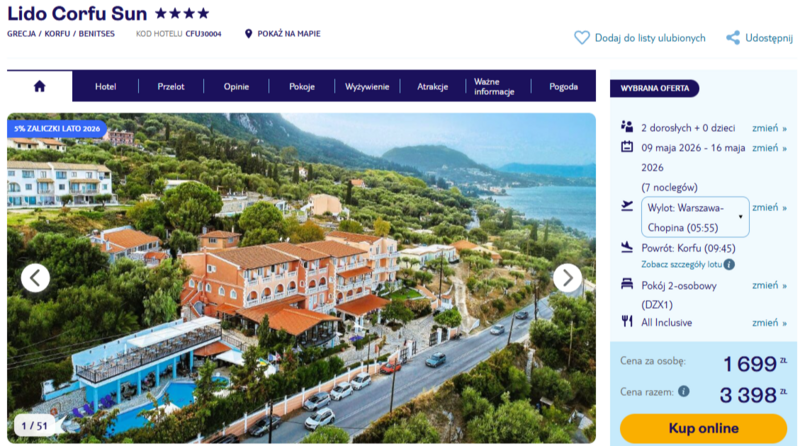Click total price info icon

click(683, 392)
